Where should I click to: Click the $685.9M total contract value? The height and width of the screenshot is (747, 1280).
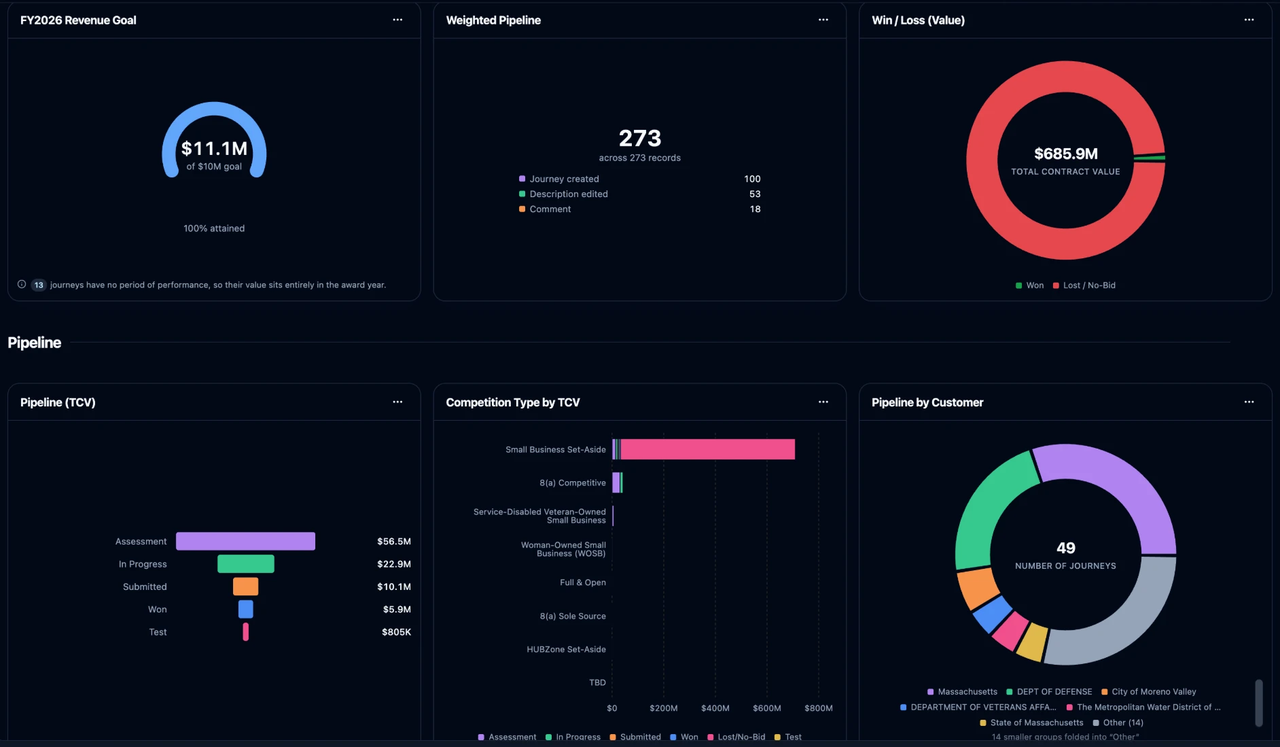[1066, 154]
